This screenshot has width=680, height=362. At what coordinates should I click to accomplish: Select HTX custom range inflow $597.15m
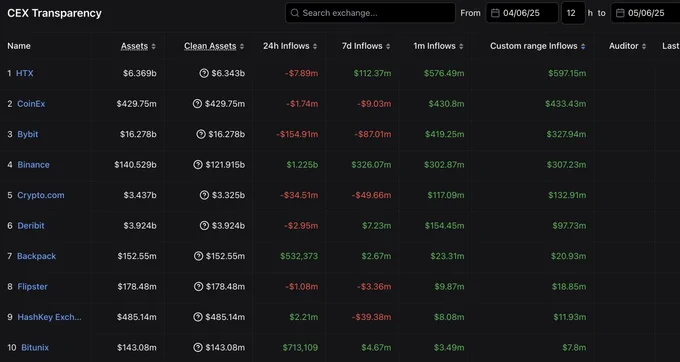(567, 73)
